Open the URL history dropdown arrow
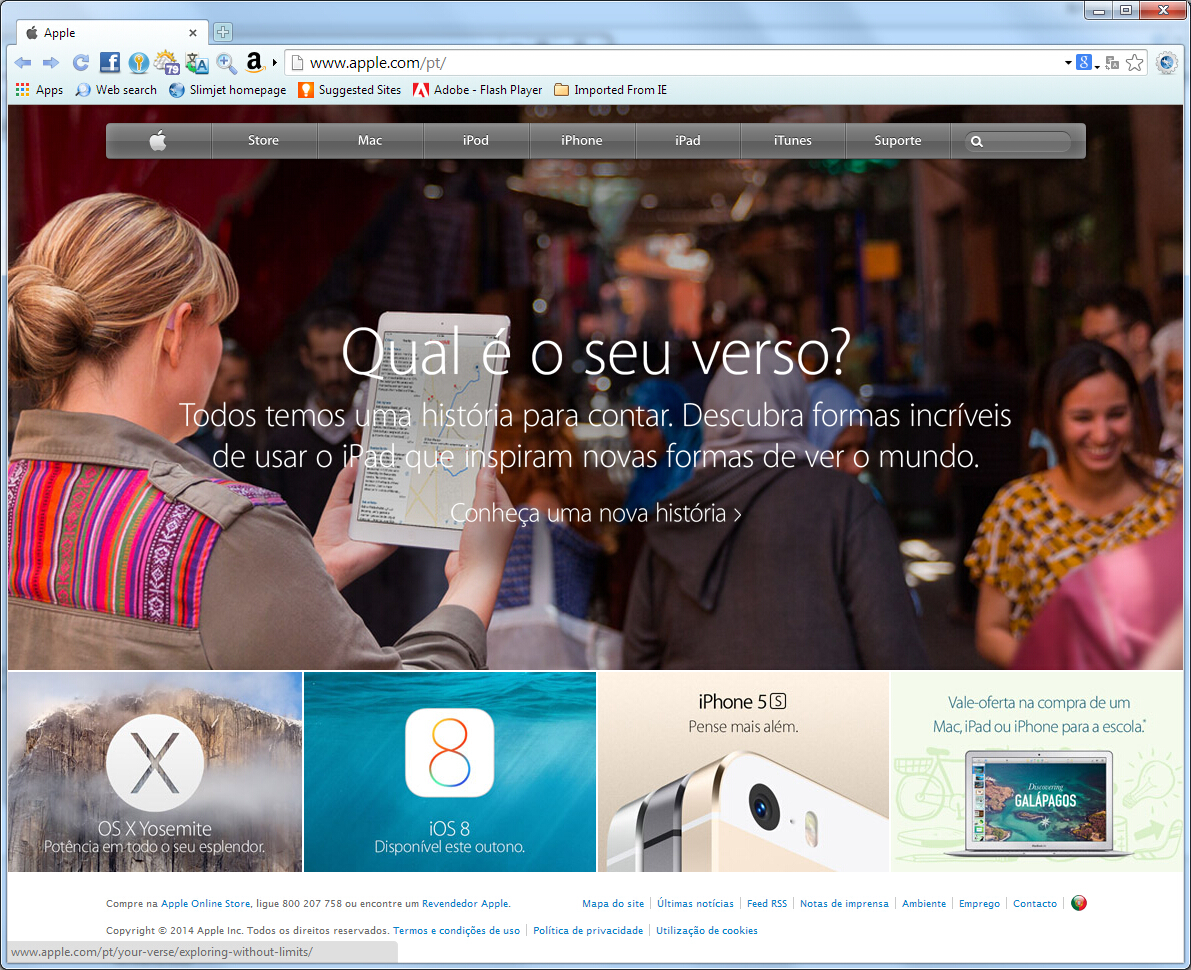Viewport: 1191px width, 970px height. click(x=1068, y=63)
